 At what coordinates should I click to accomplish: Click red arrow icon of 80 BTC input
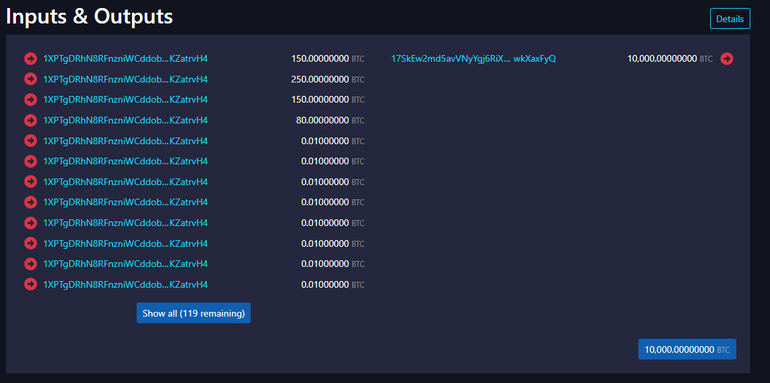tap(30, 120)
